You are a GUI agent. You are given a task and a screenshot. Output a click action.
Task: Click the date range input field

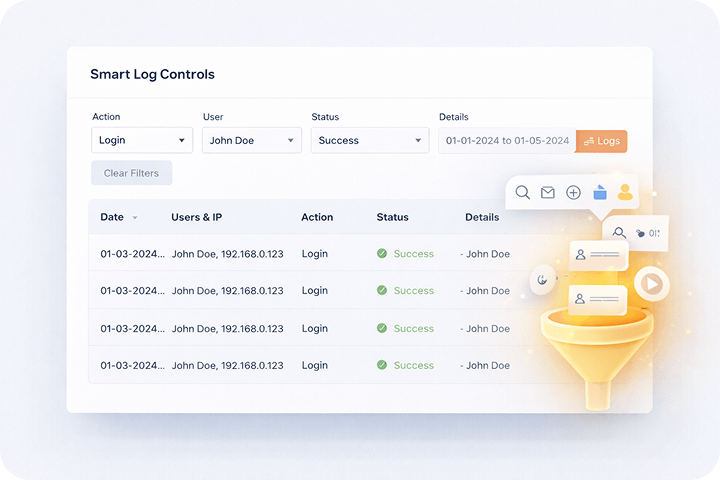click(507, 141)
